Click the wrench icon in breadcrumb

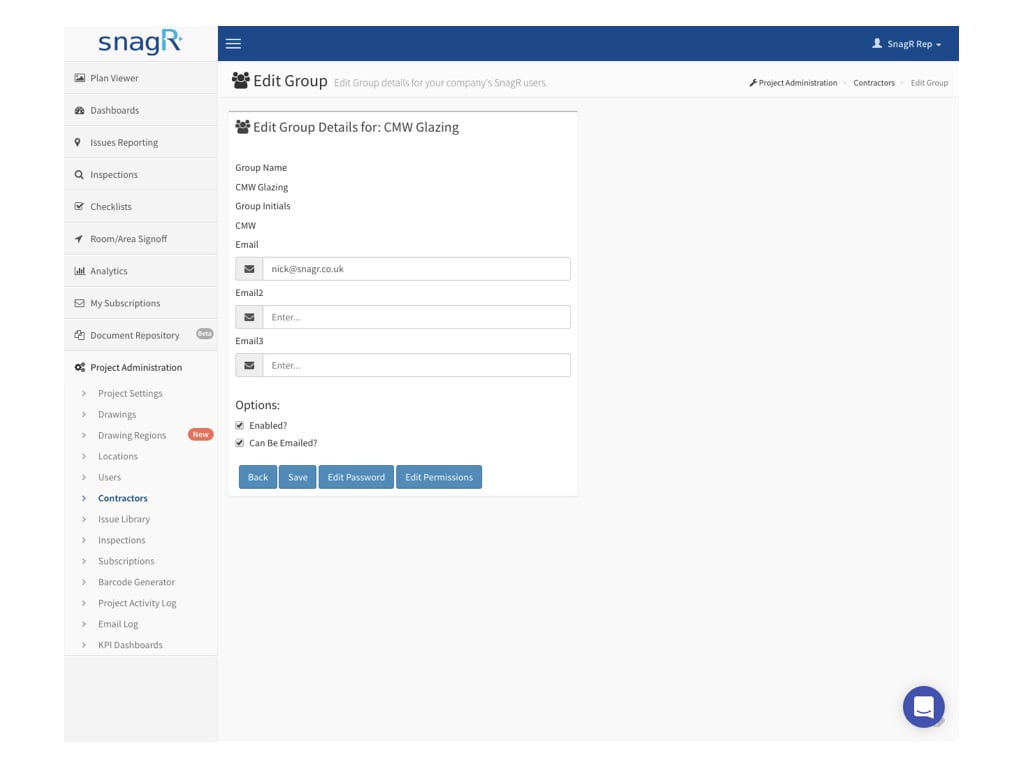point(753,83)
